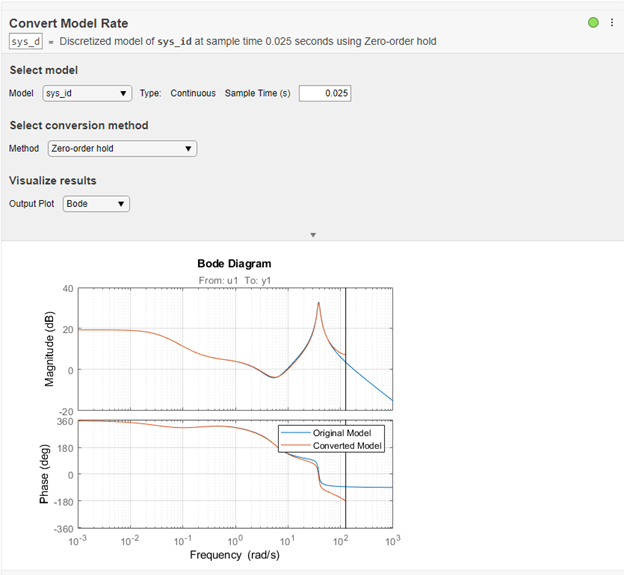Edit the sys_d output variable name box
624x575 pixels.
25,41
